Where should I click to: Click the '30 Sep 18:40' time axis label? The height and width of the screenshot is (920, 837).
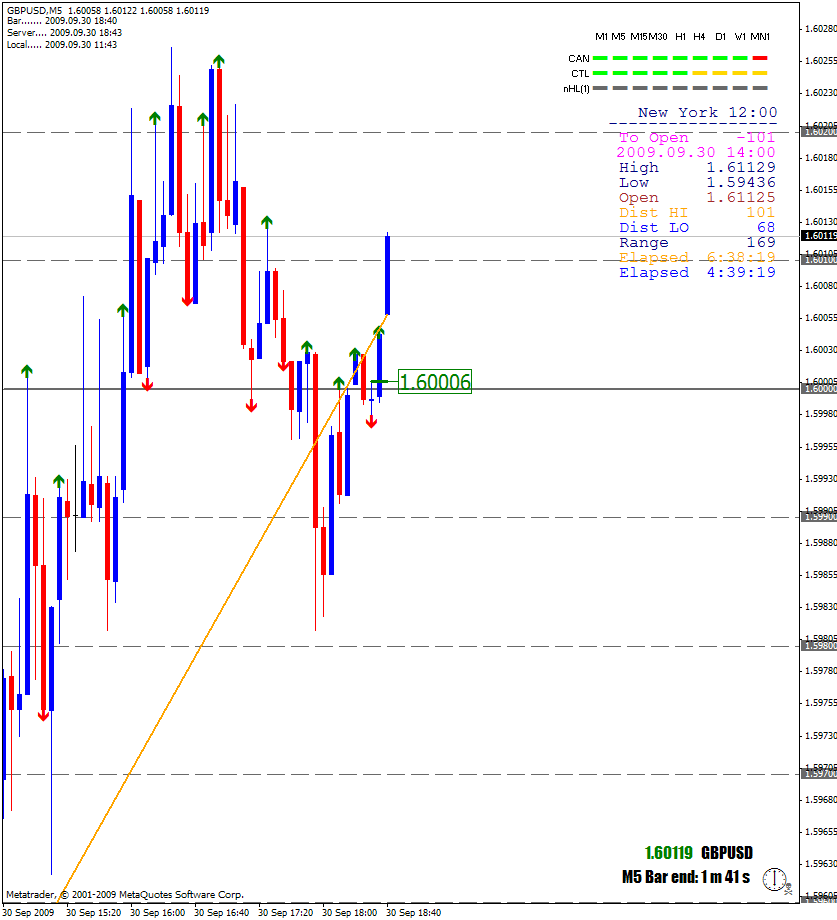coord(413,912)
